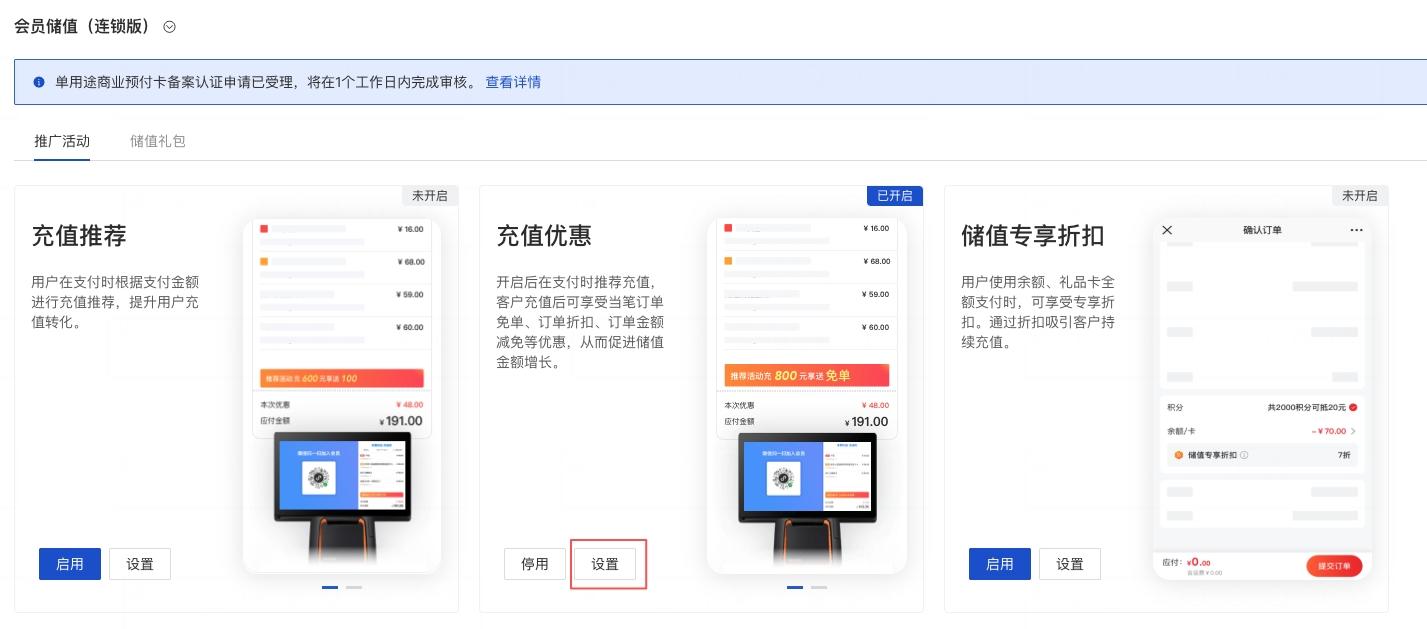Click the info icon in the notice banner
This screenshot has width=1427, height=629.
(39, 82)
